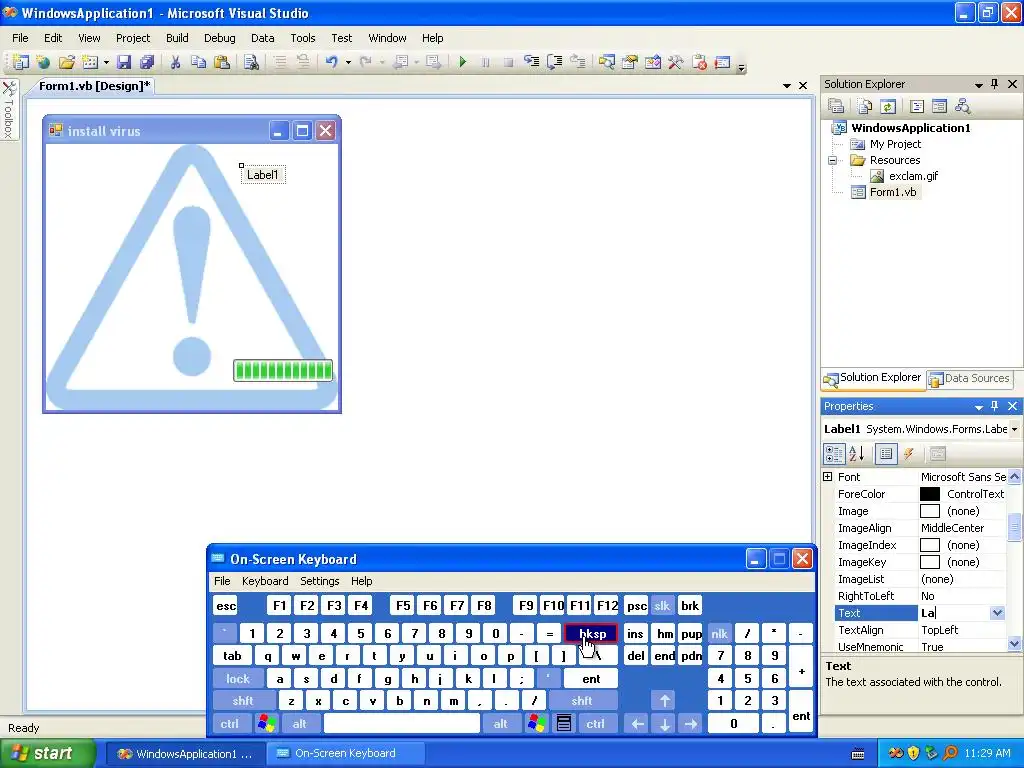The height and width of the screenshot is (768, 1024).
Task: Open Settings menu in On-Screen Keyboard
Action: tap(319, 581)
